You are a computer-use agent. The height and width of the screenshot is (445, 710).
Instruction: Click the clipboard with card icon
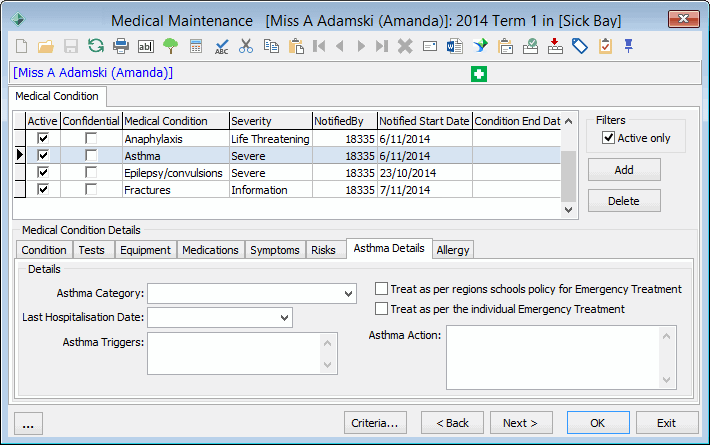(505, 46)
